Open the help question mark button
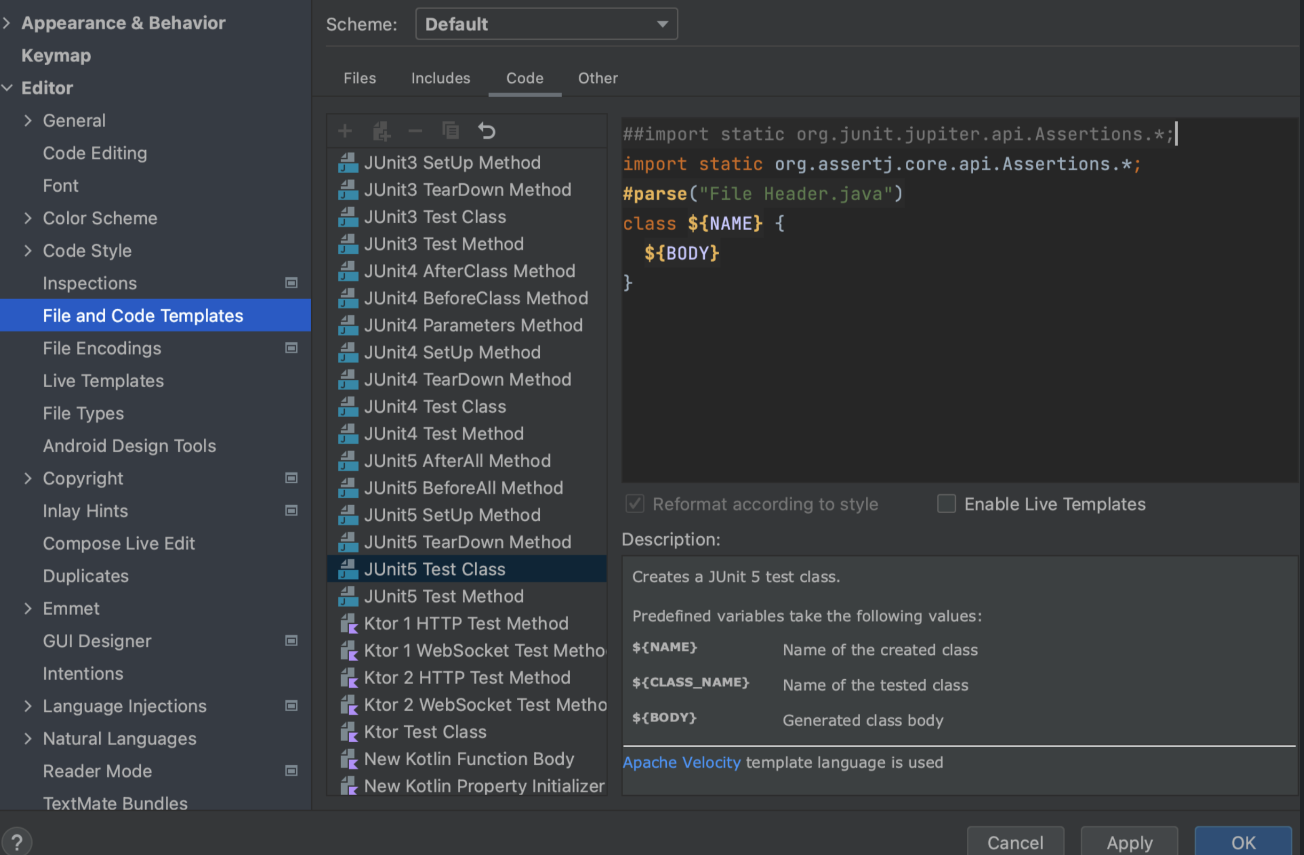 click(x=17, y=842)
